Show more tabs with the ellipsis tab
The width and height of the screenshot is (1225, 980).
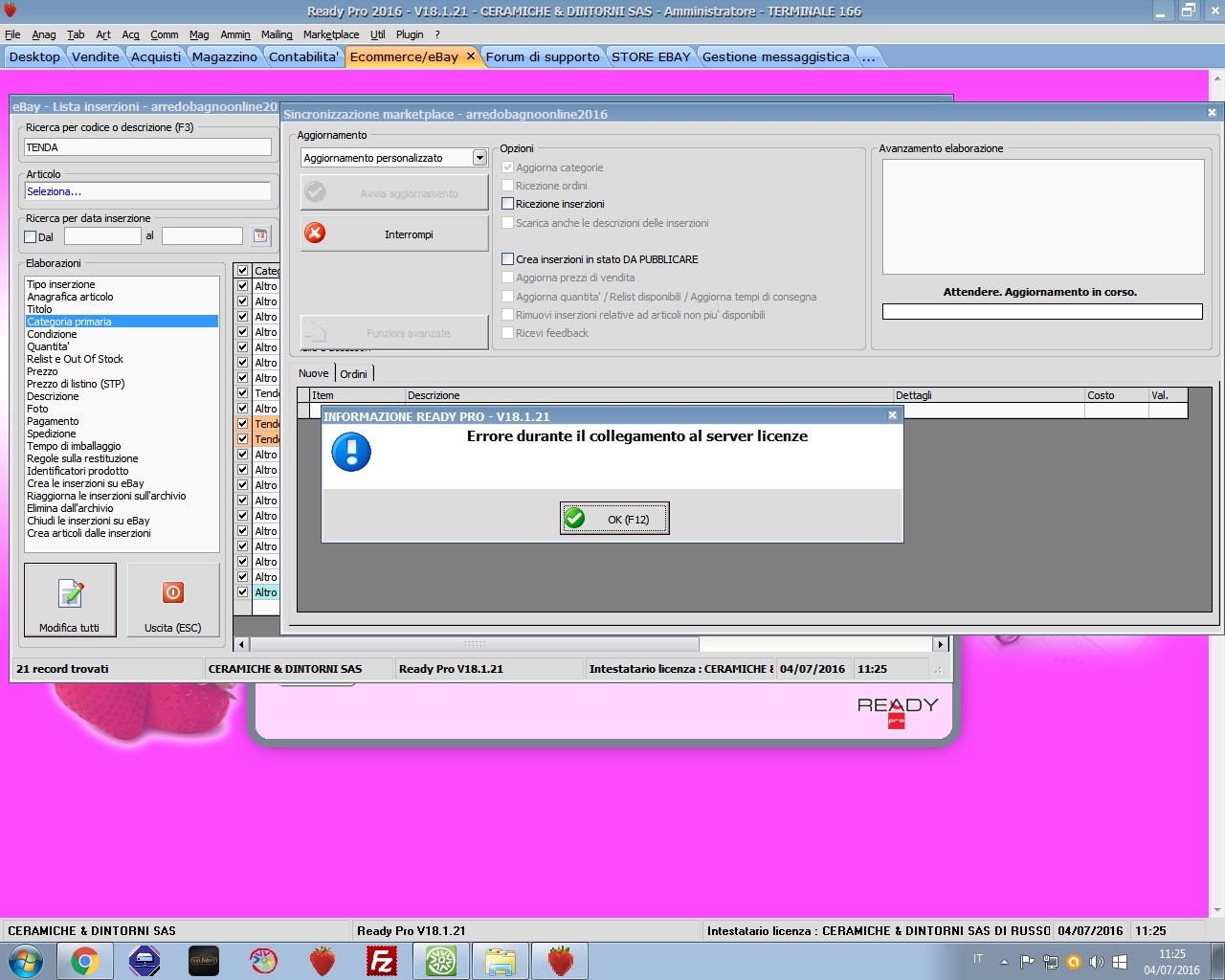tap(868, 57)
